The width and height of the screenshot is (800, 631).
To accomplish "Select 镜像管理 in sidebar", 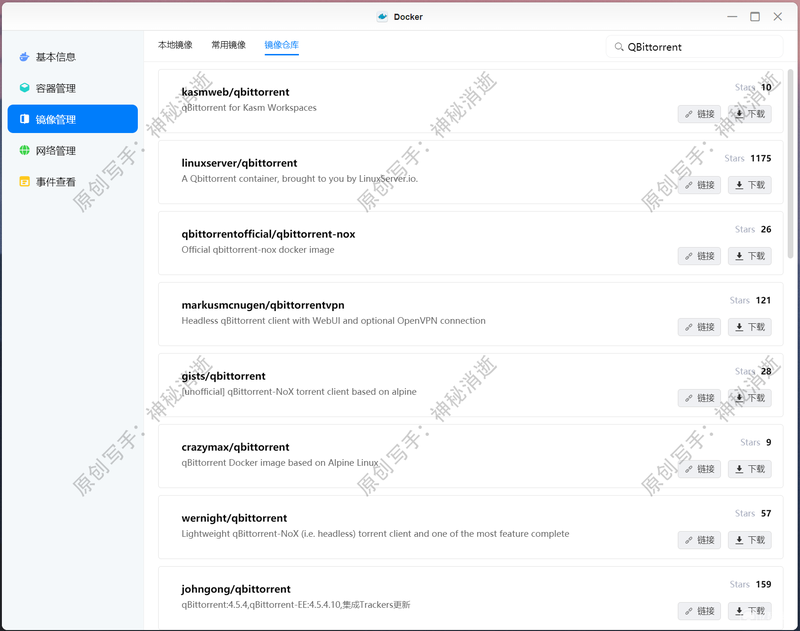I will [72, 119].
